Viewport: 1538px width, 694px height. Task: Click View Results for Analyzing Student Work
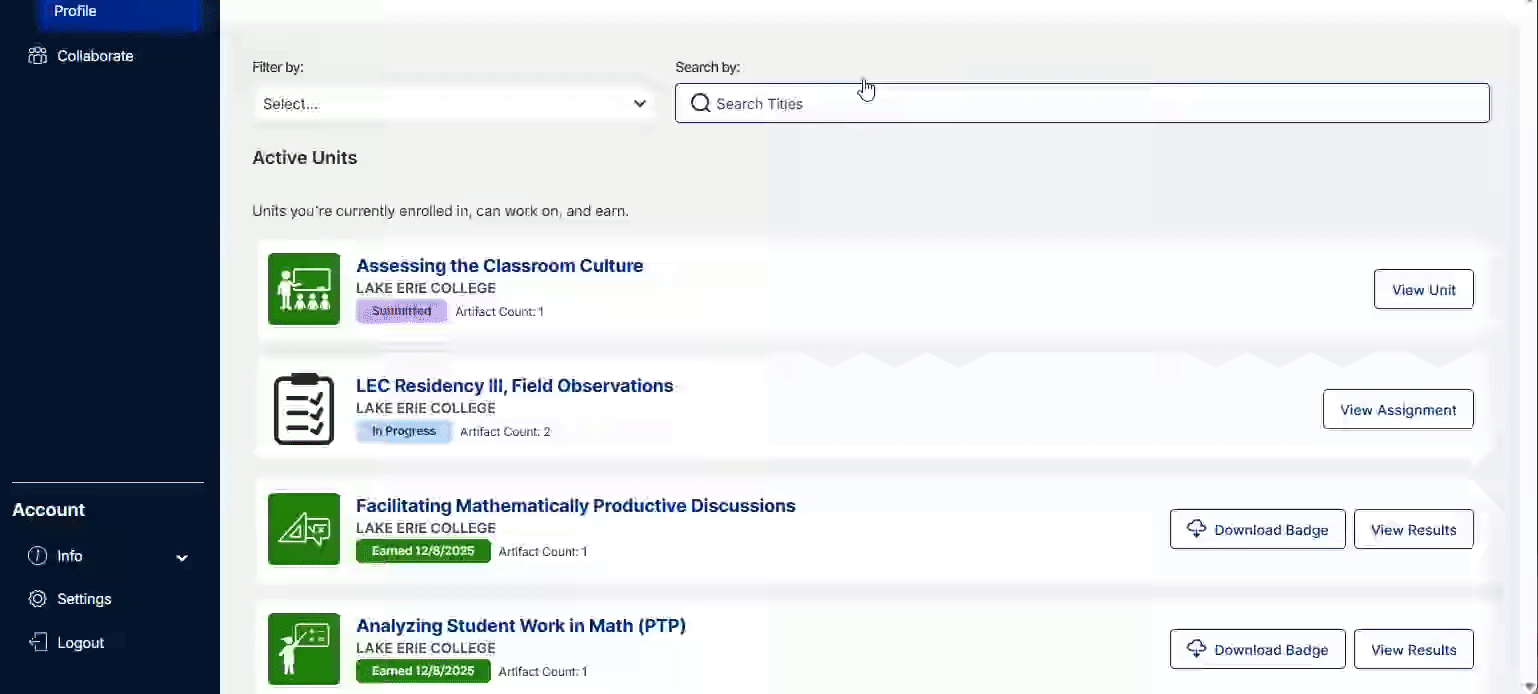pyautogui.click(x=1413, y=649)
